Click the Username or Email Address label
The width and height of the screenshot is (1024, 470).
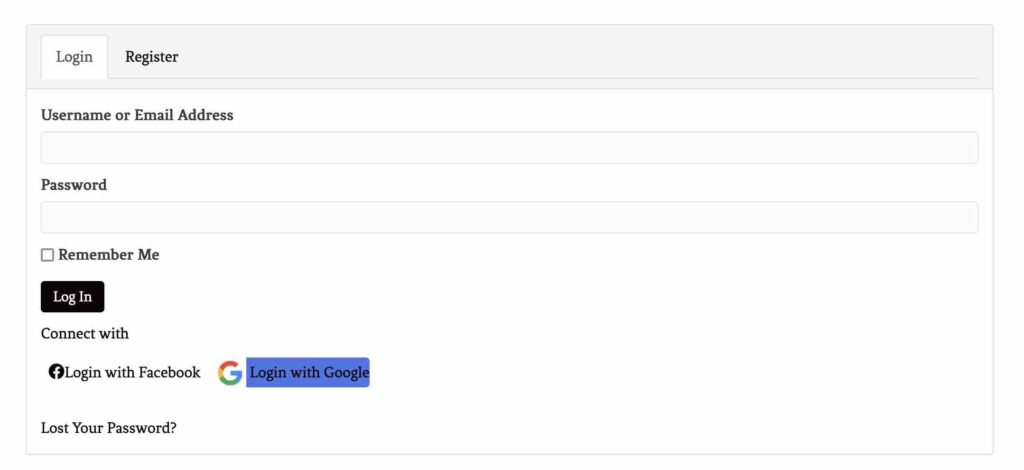pyautogui.click(x=137, y=115)
